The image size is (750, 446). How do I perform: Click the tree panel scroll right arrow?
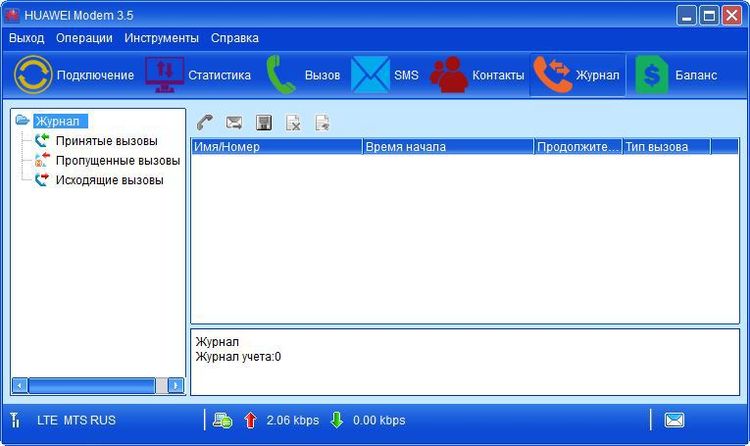[x=176, y=385]
